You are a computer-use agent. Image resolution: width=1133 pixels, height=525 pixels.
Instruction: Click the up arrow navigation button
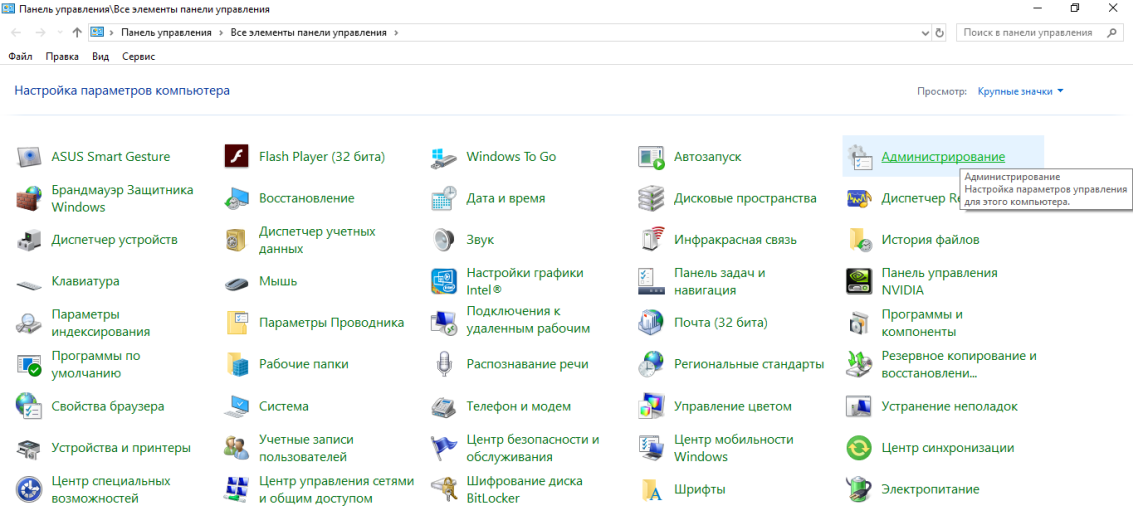coord(77,33)
